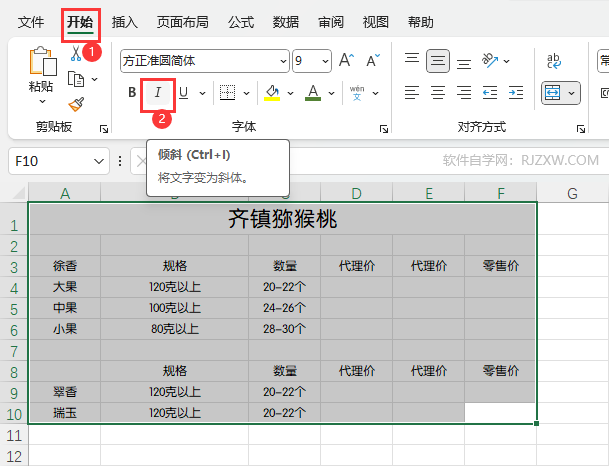
Task: Switch to the 公式 tab
Action: pyautogui.click(x=241, y=22)
